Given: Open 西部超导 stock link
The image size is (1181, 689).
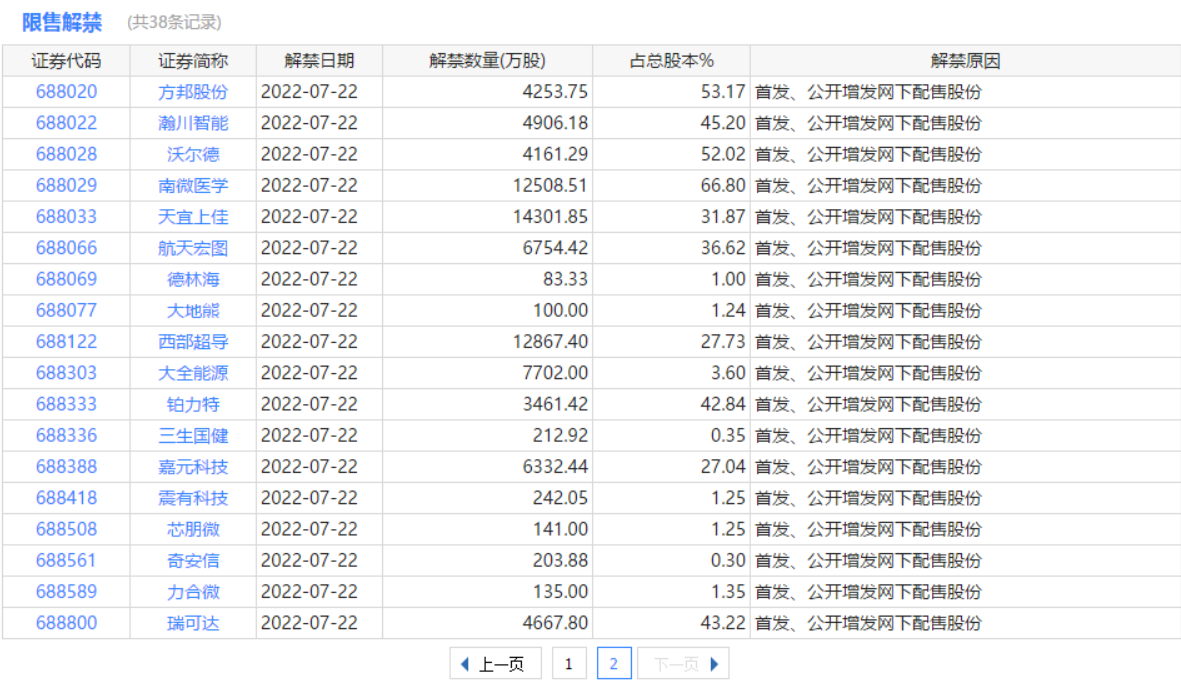Looking at the screenshot, I should coord(193,342).
